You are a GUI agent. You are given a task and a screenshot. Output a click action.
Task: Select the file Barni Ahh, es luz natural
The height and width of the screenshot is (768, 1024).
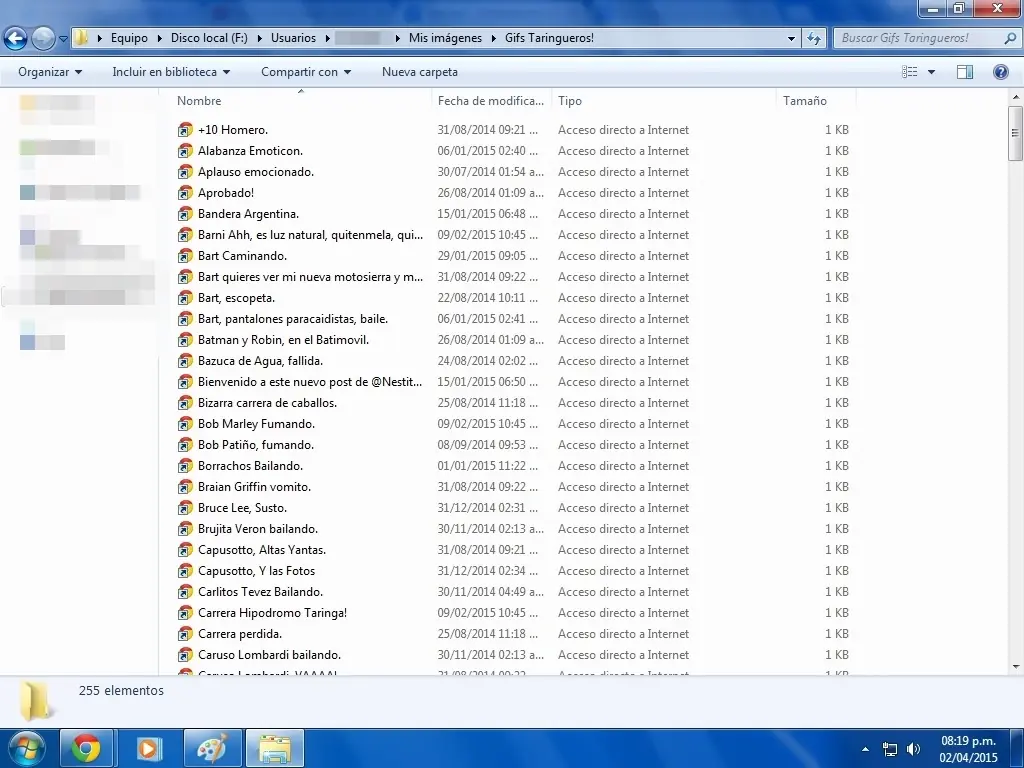pos(310,235)
